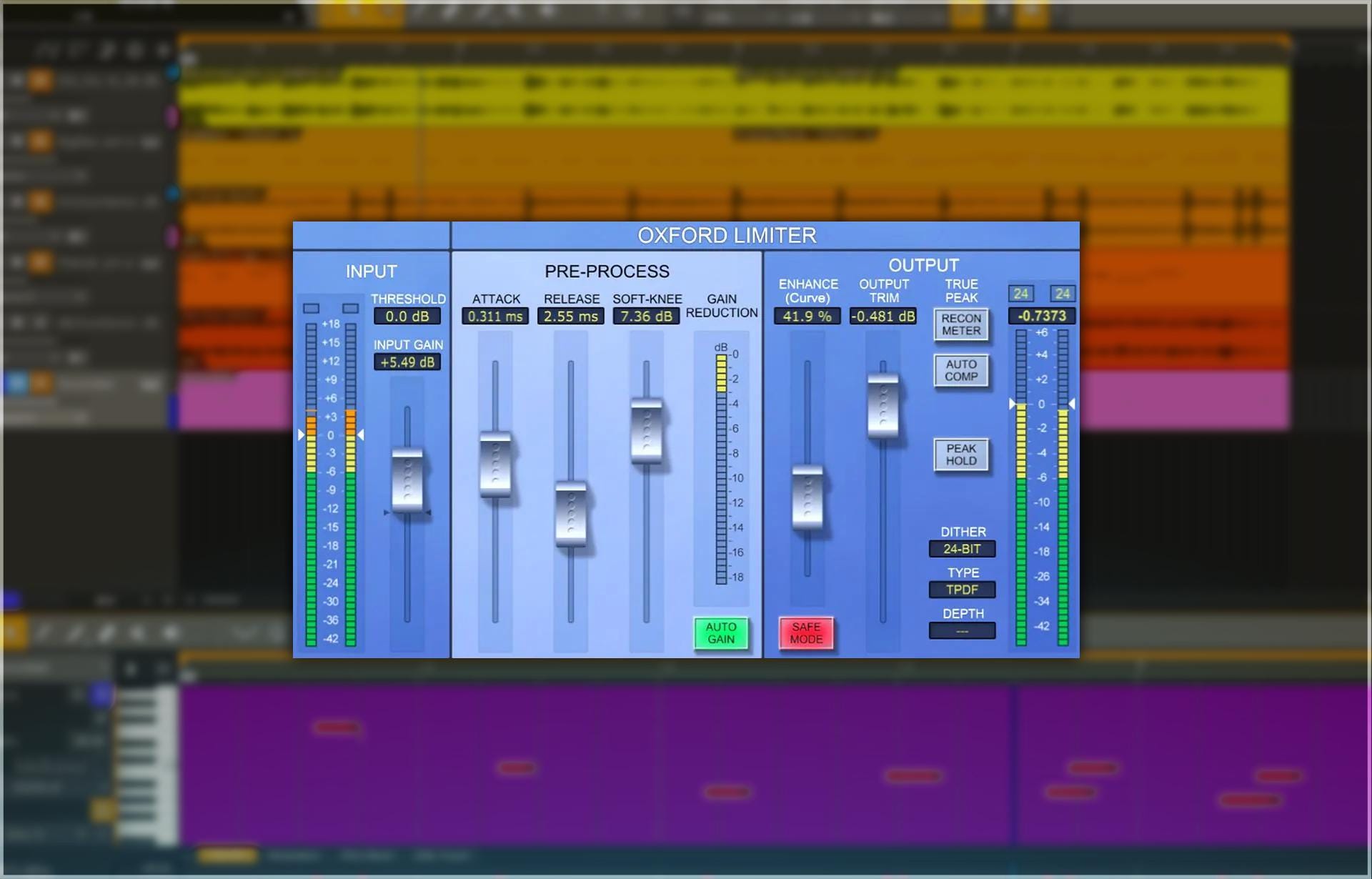Screen dimensions: 1372x879
Task: Click the OXFORD LIMITER title bar
Action: pos(765,235)
